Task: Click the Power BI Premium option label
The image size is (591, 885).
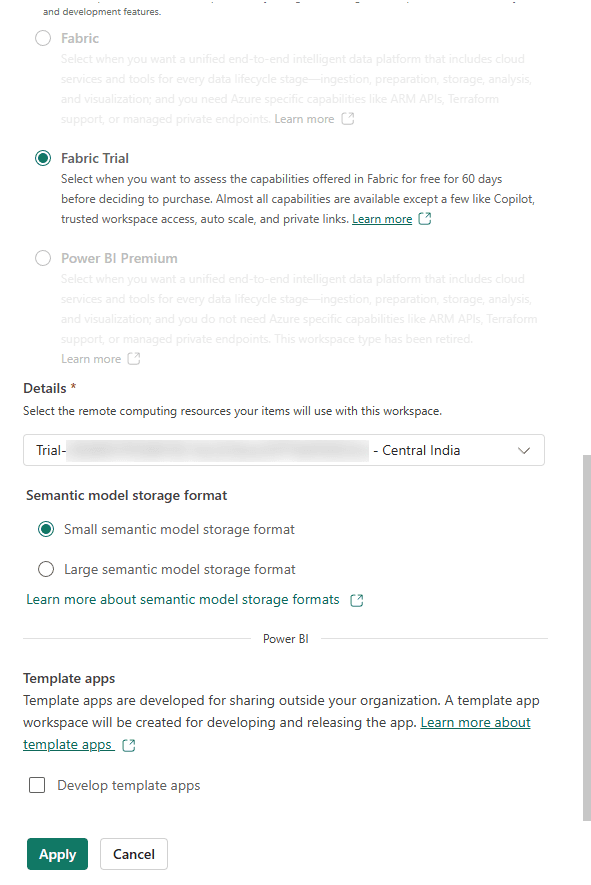Action: pyautogui.click(x=119, y=259)
